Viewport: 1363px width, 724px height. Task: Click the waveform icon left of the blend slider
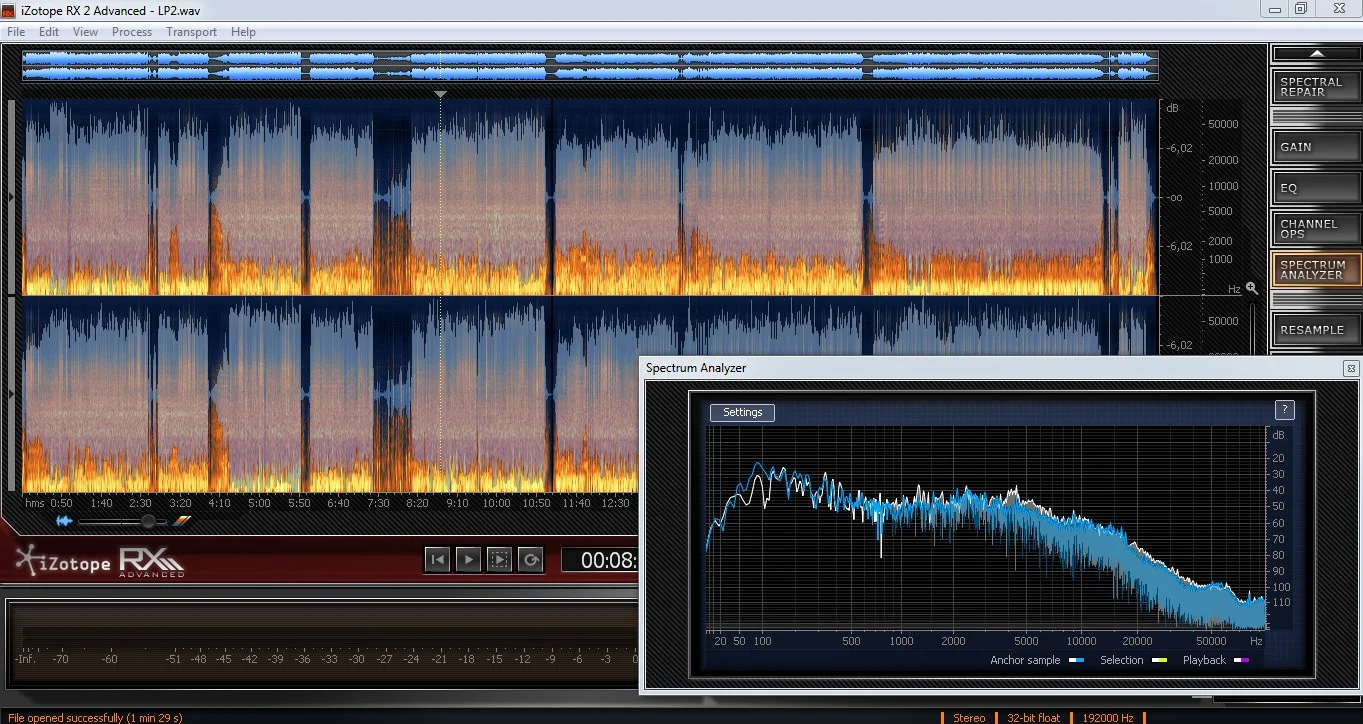coord(64,521)
